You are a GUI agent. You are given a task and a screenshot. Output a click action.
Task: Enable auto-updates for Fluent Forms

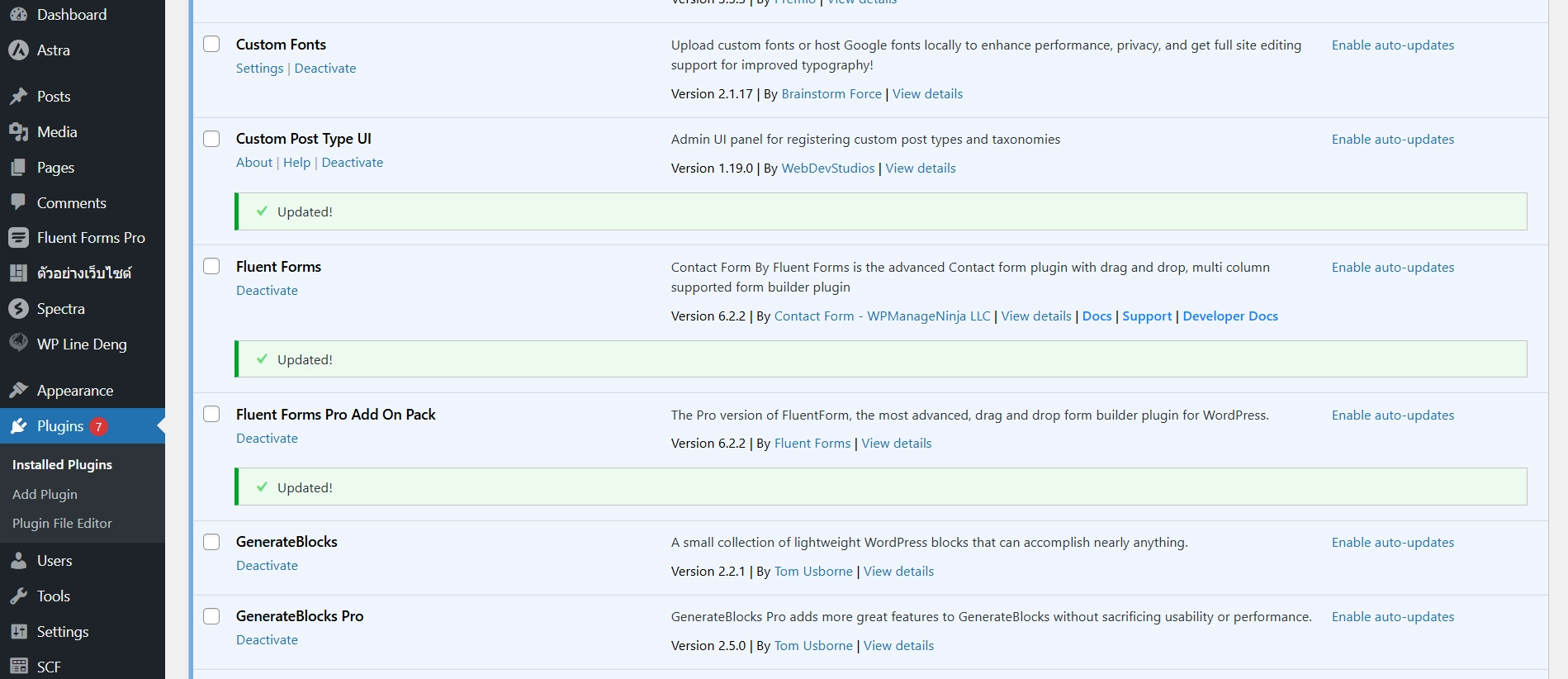click(1393, 267)
